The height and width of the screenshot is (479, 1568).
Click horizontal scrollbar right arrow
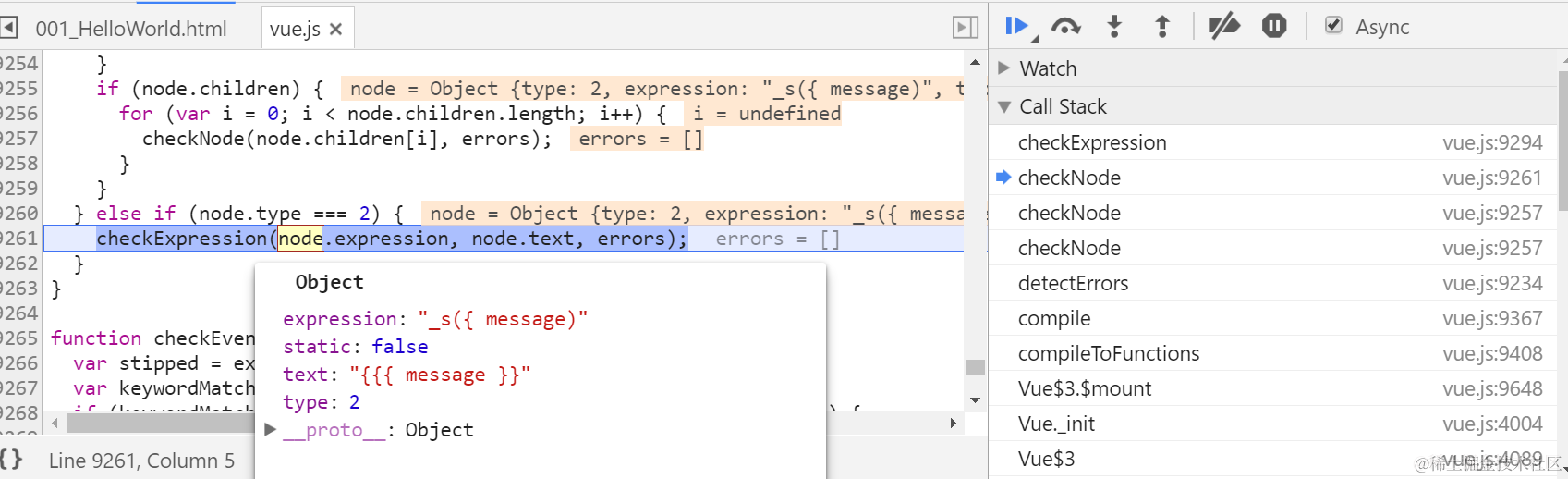click(x=953, y=424)
